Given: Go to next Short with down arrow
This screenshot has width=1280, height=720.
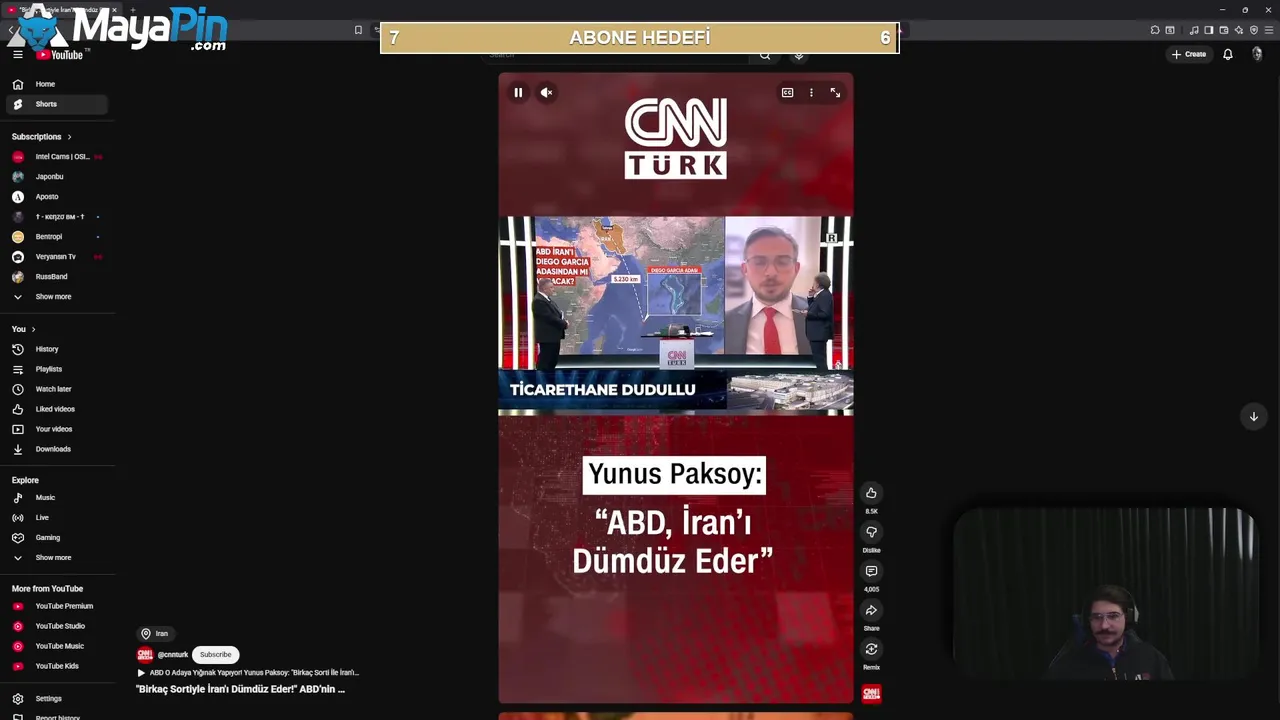Looking at the screenshot, I should pos(1253,416).
